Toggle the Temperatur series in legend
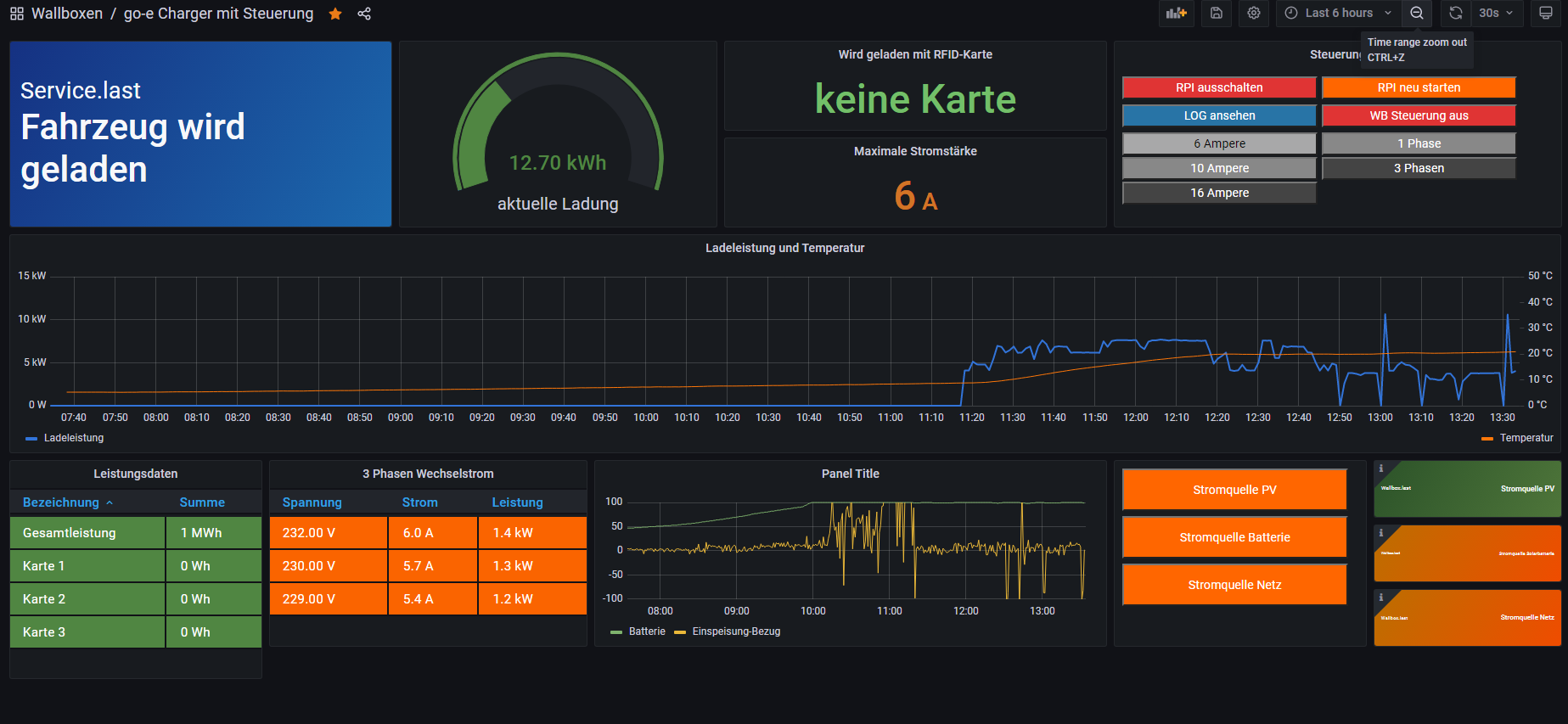Viewport: 1568px width, 724px height. [x=1526, y=438]
